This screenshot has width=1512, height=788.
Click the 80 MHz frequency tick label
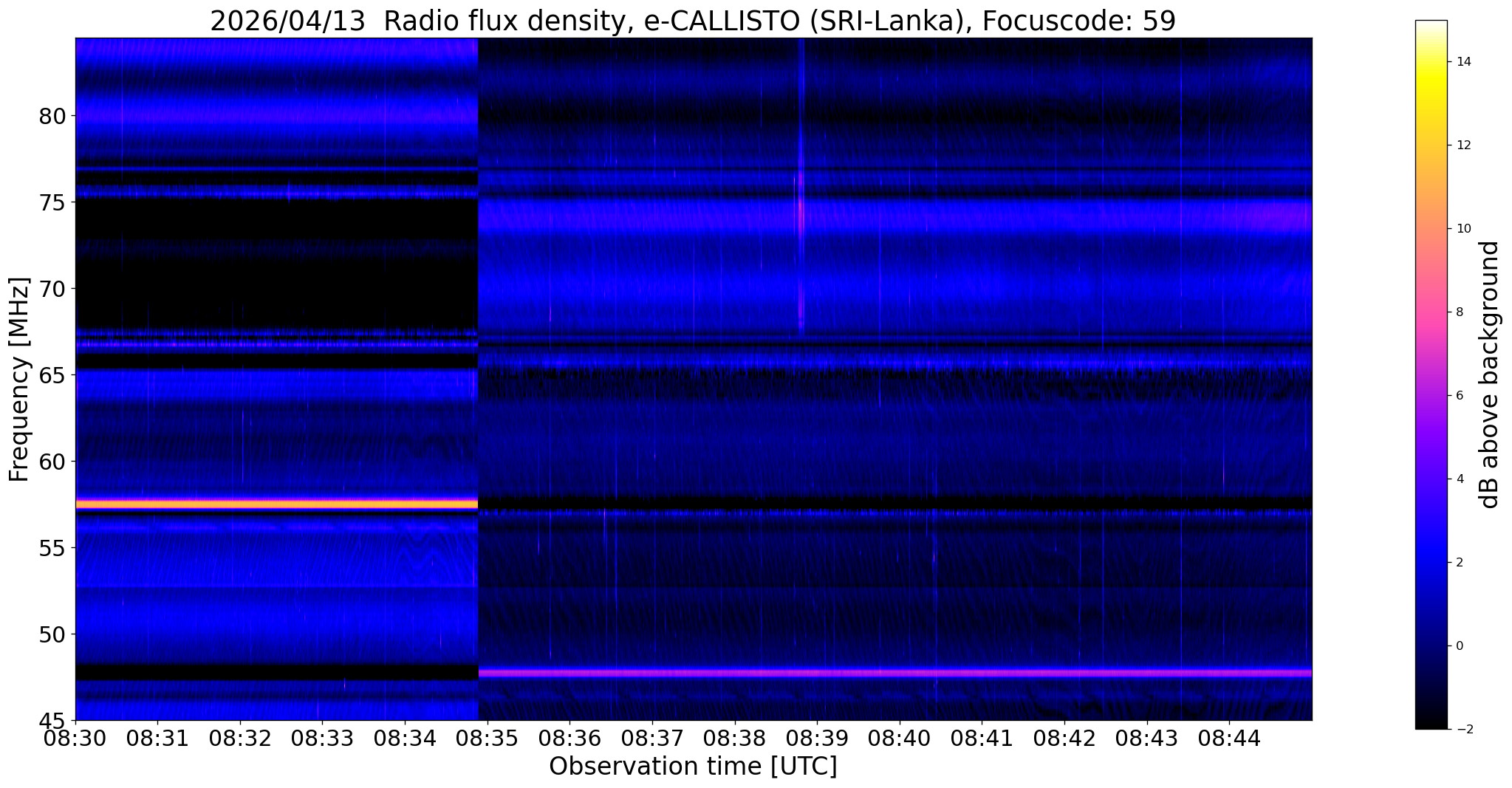(53, 116)
